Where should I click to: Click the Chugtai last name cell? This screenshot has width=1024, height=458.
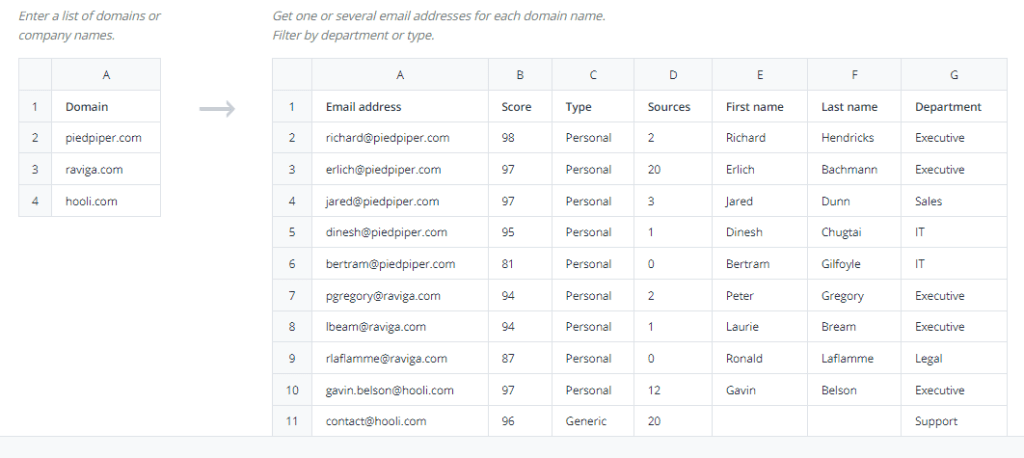(x=854, y=232)
